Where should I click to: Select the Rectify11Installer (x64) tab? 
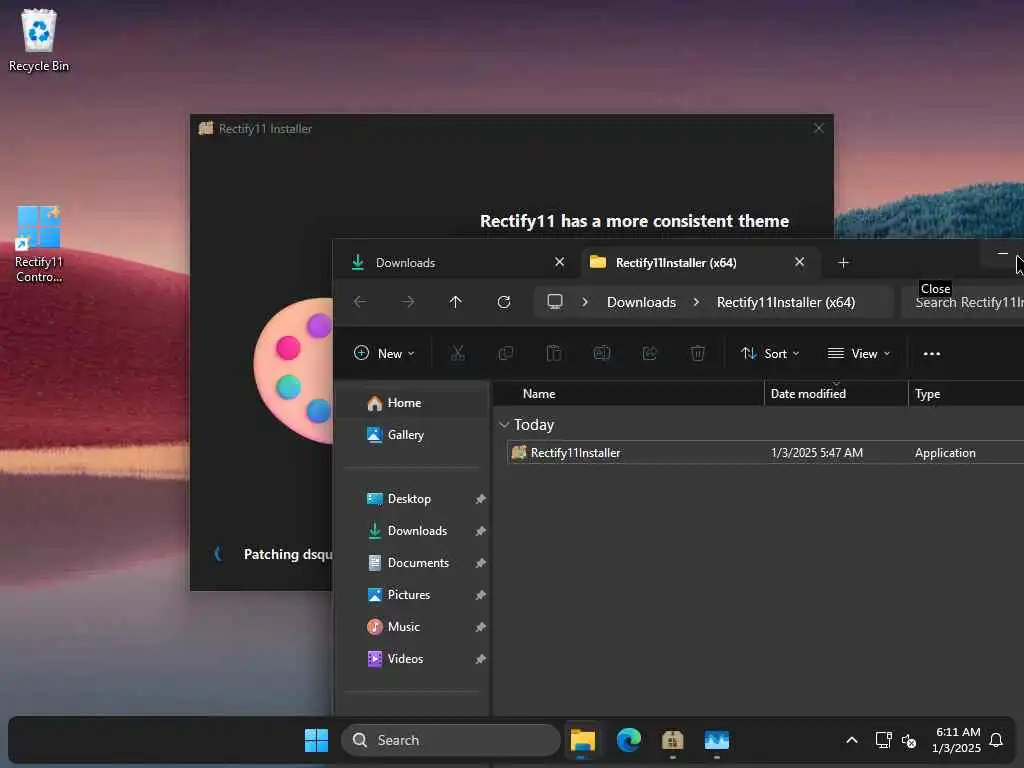(x=699, y=263)
